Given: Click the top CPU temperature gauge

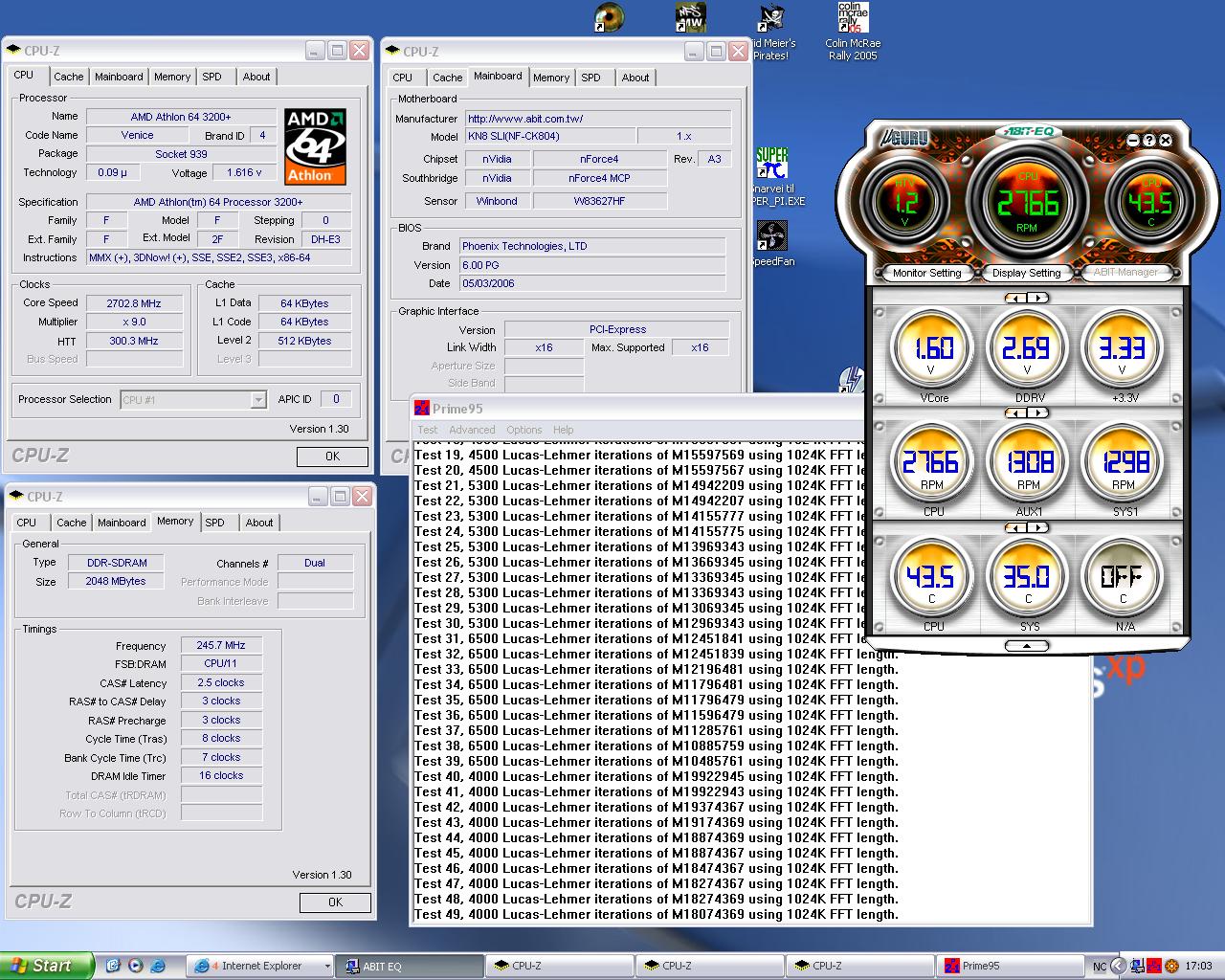Looking at the screenshot, I should pyautogui.click(x=1149, y=202).
